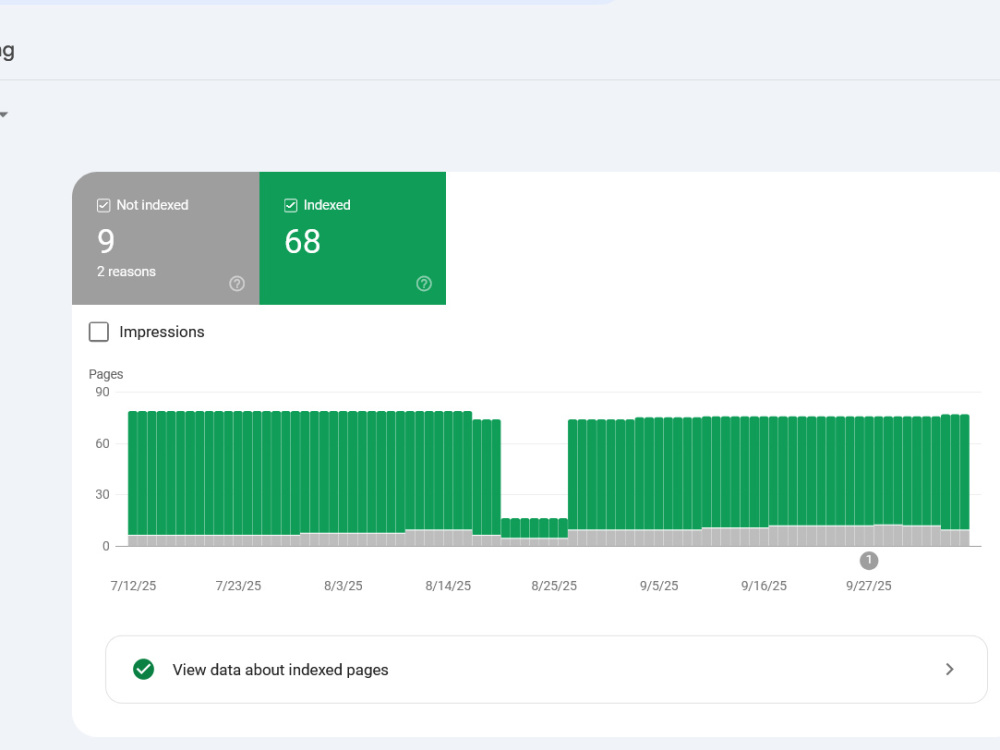Open the dropdown arrow below the page title

pyautogui.click(x=3, y=115)
